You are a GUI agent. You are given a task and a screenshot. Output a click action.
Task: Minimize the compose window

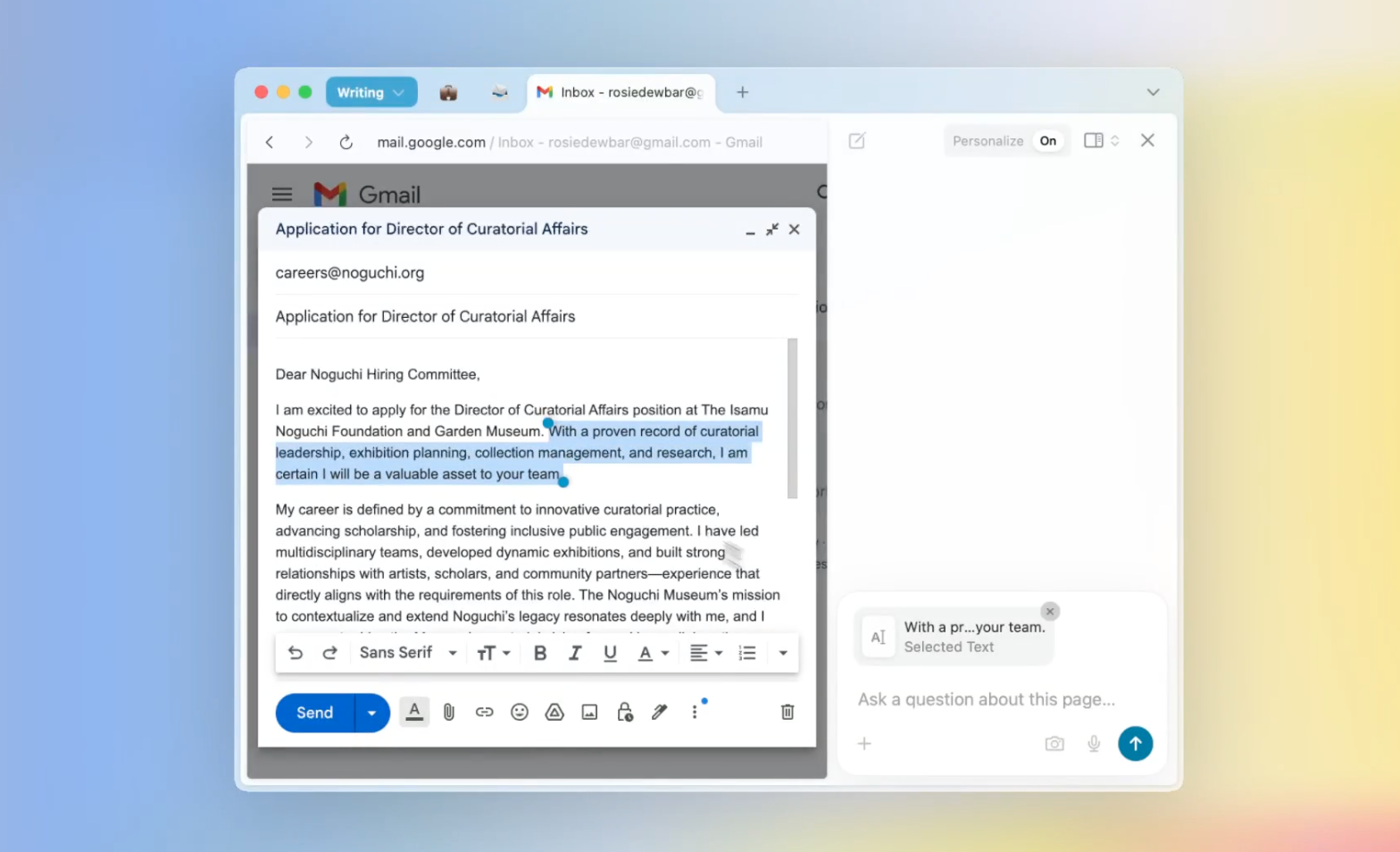pos(750,230)
